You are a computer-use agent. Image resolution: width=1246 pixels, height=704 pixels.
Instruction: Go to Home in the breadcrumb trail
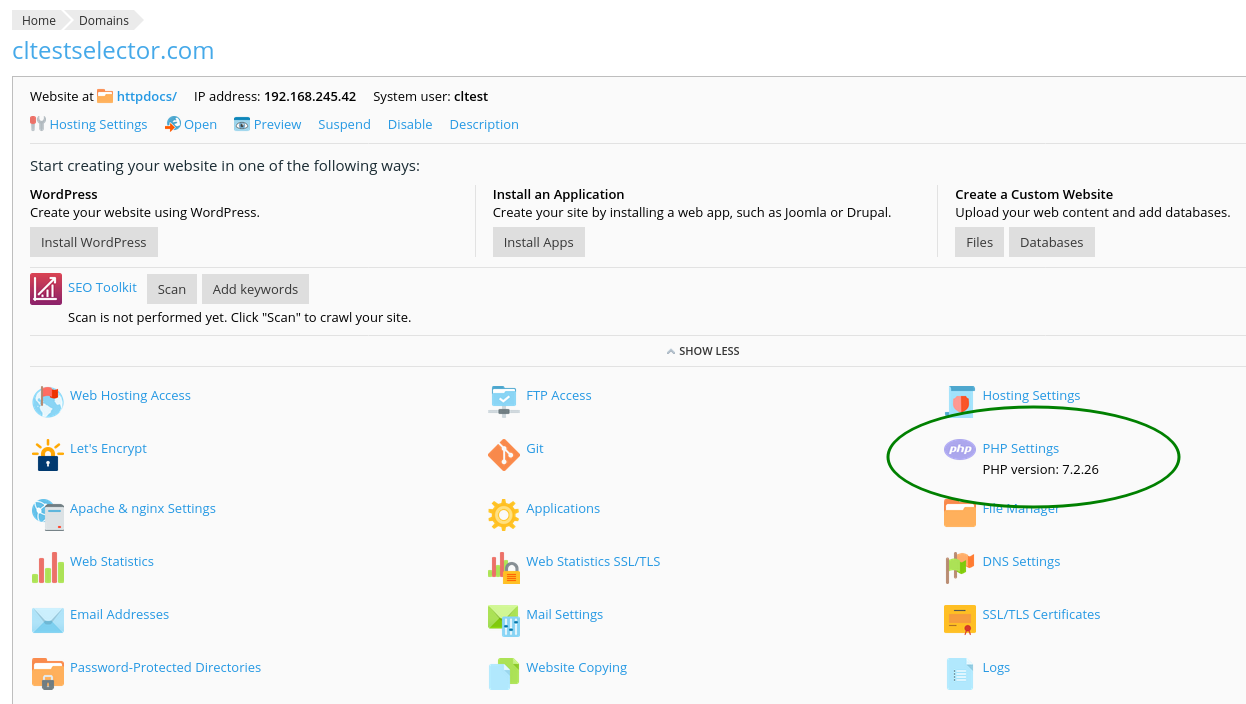pyautogui.click(x=38, y=20)
